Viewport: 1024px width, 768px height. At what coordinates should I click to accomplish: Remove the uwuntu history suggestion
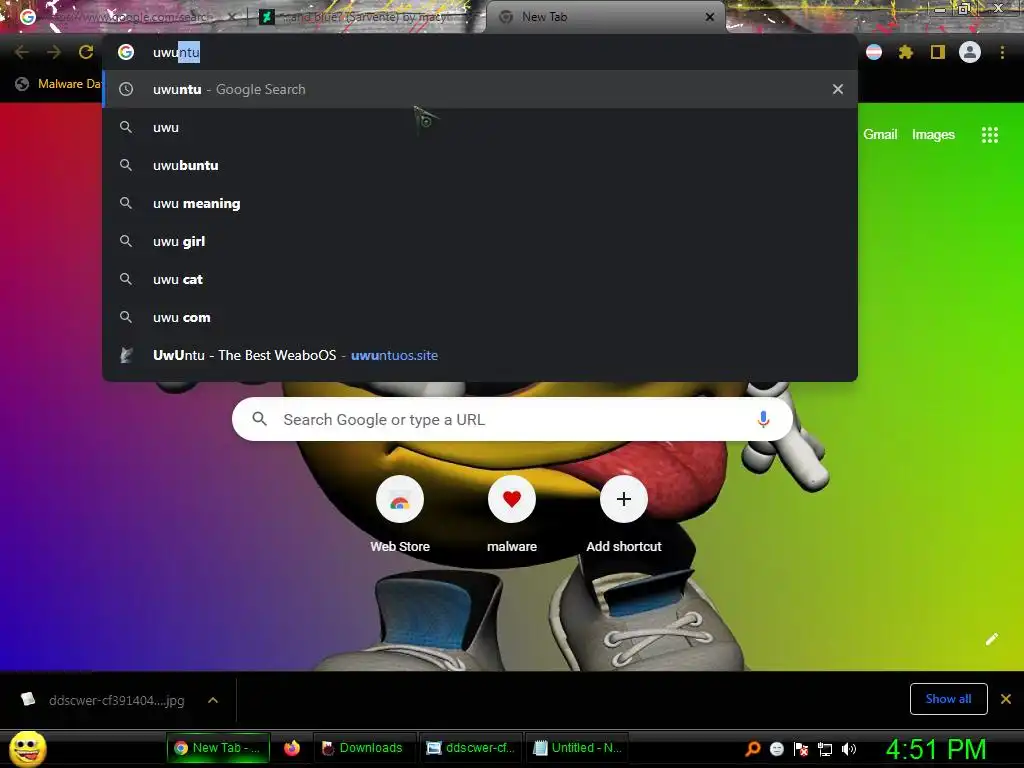838,89
